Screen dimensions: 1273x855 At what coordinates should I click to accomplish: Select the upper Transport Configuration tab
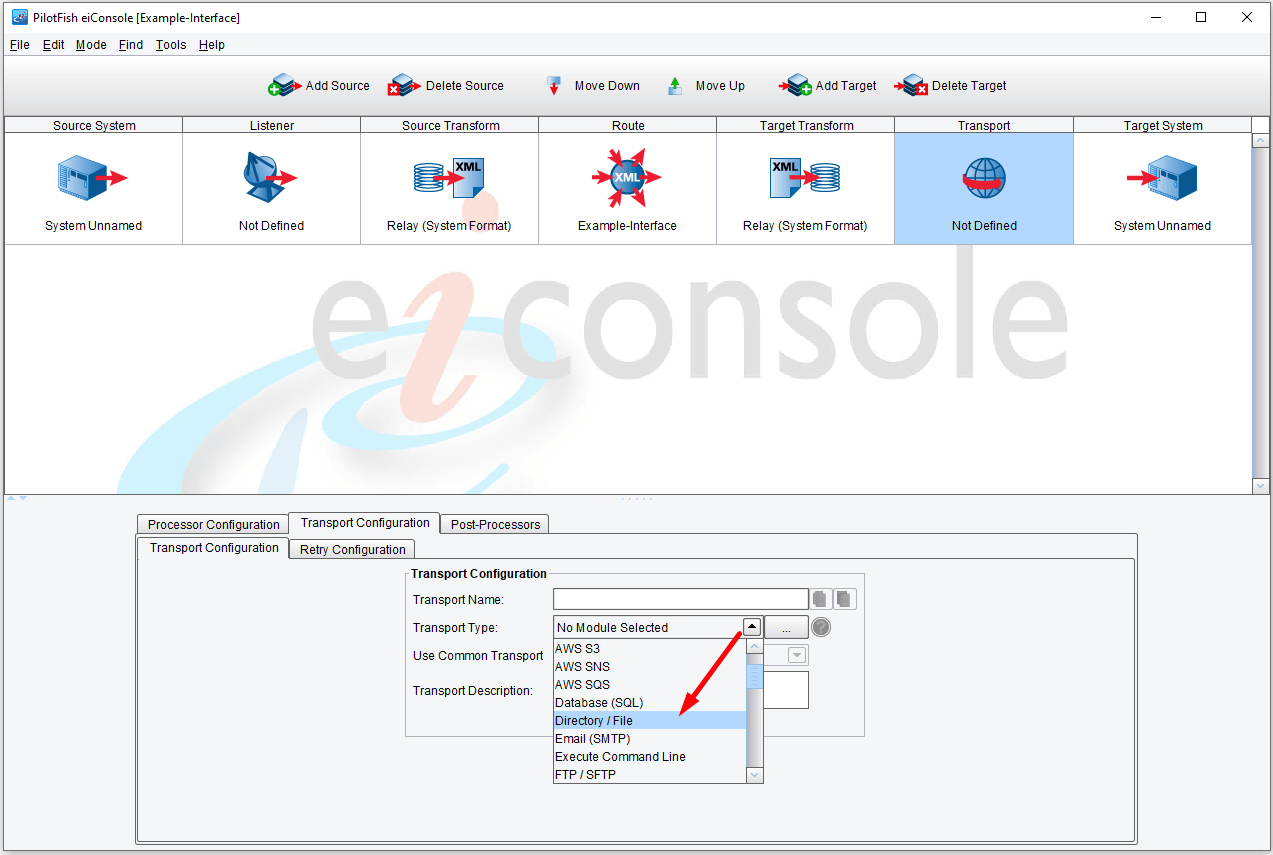(x=365, y=523)
